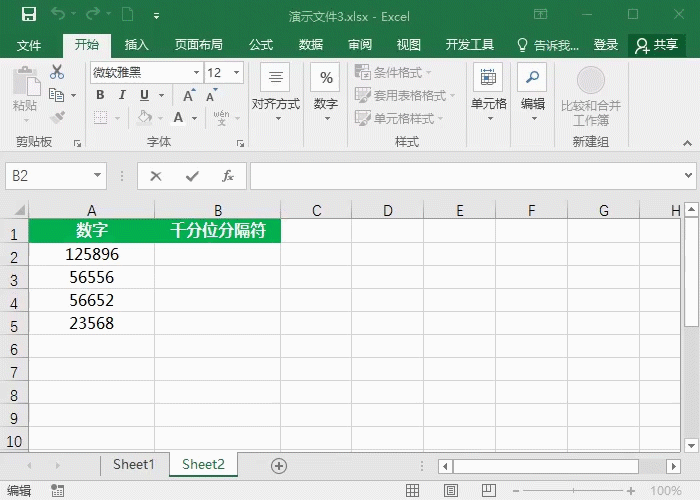Click the New Sheet plus icon
Image resolution: width=700 pixels, height=500 pixels.
click(x=279, y=466)
